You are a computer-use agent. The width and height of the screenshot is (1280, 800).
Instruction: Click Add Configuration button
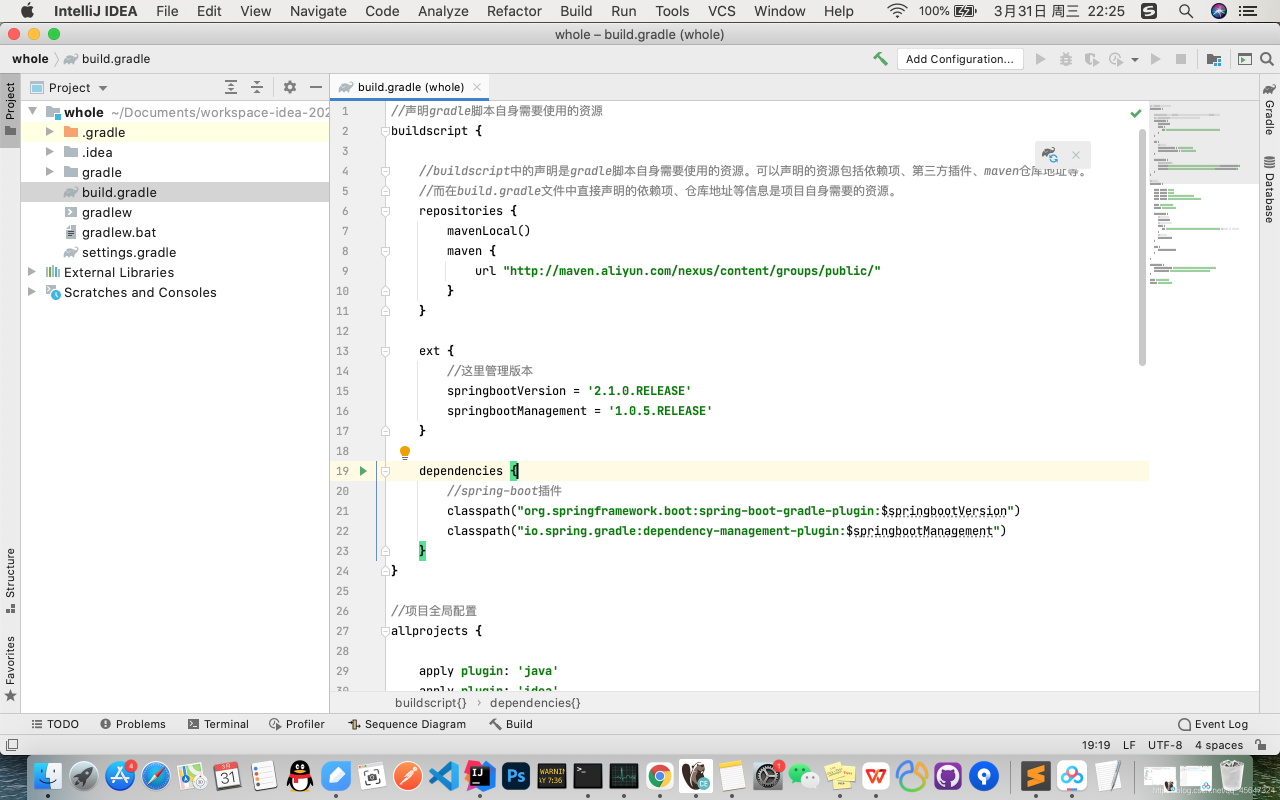coord(959,59)
